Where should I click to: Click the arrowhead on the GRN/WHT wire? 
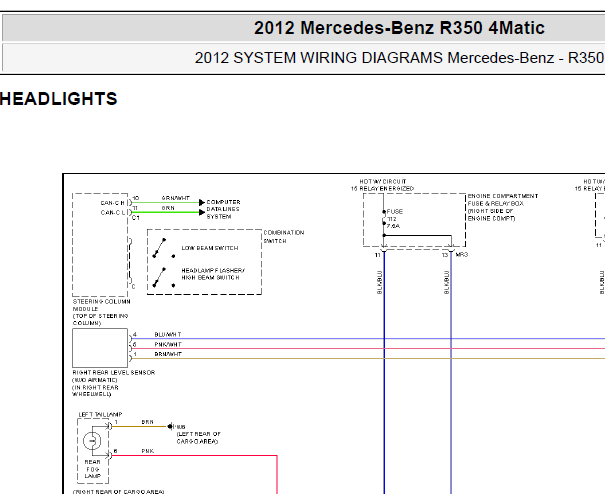coord(202,202)
